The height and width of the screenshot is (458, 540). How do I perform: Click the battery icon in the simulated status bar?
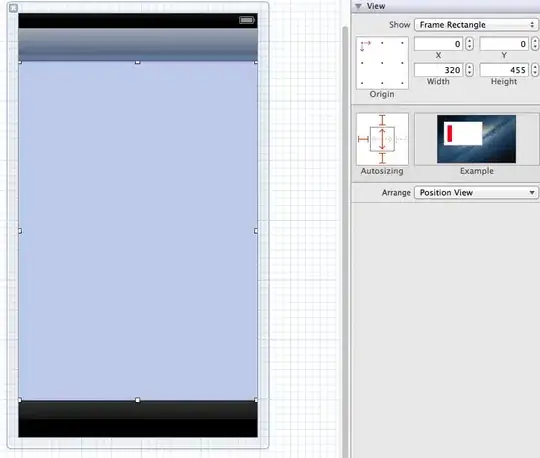point(247,20)
